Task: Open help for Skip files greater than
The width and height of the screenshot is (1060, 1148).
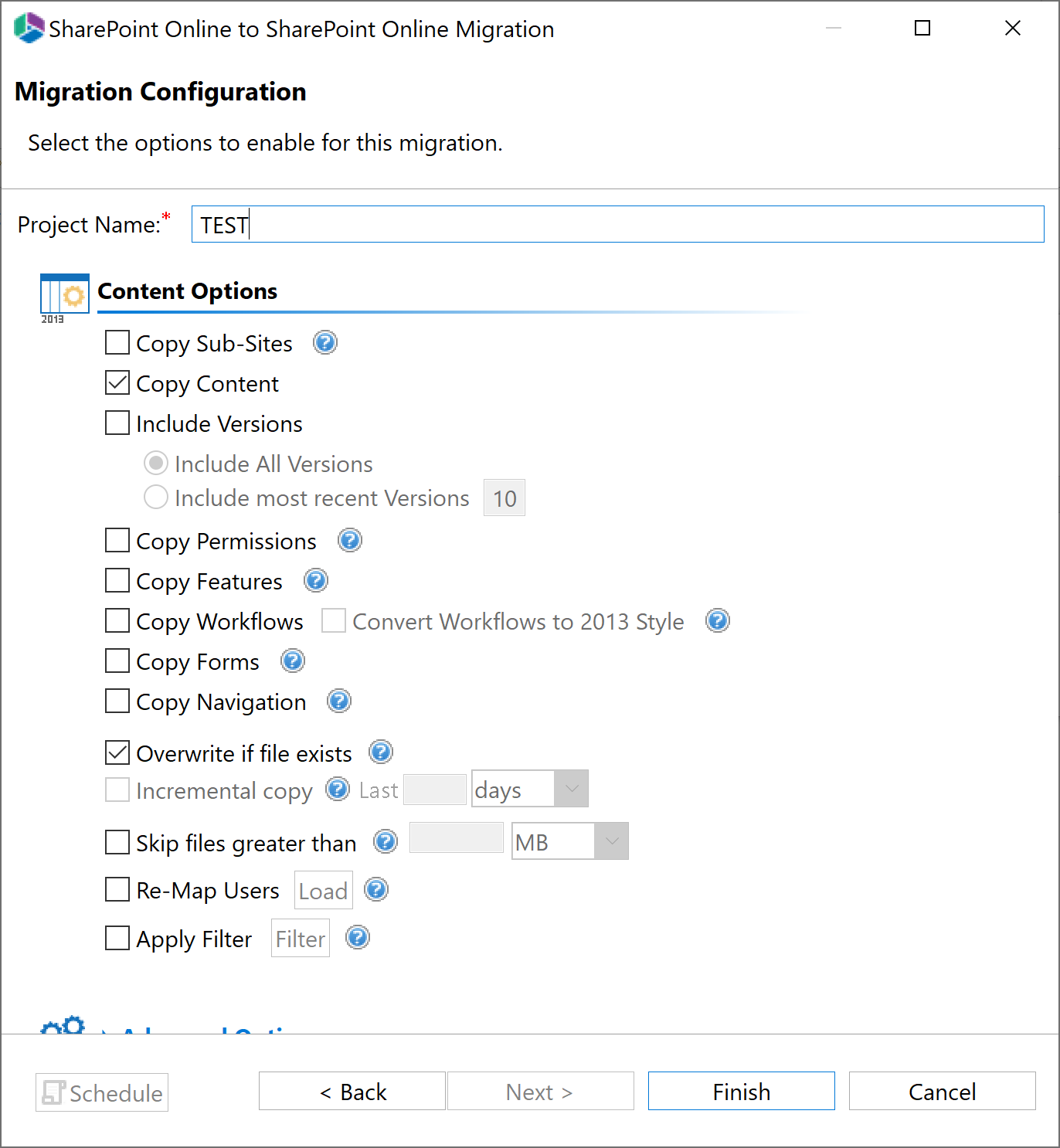Action: pyautogui.click(x=385, y=842)
